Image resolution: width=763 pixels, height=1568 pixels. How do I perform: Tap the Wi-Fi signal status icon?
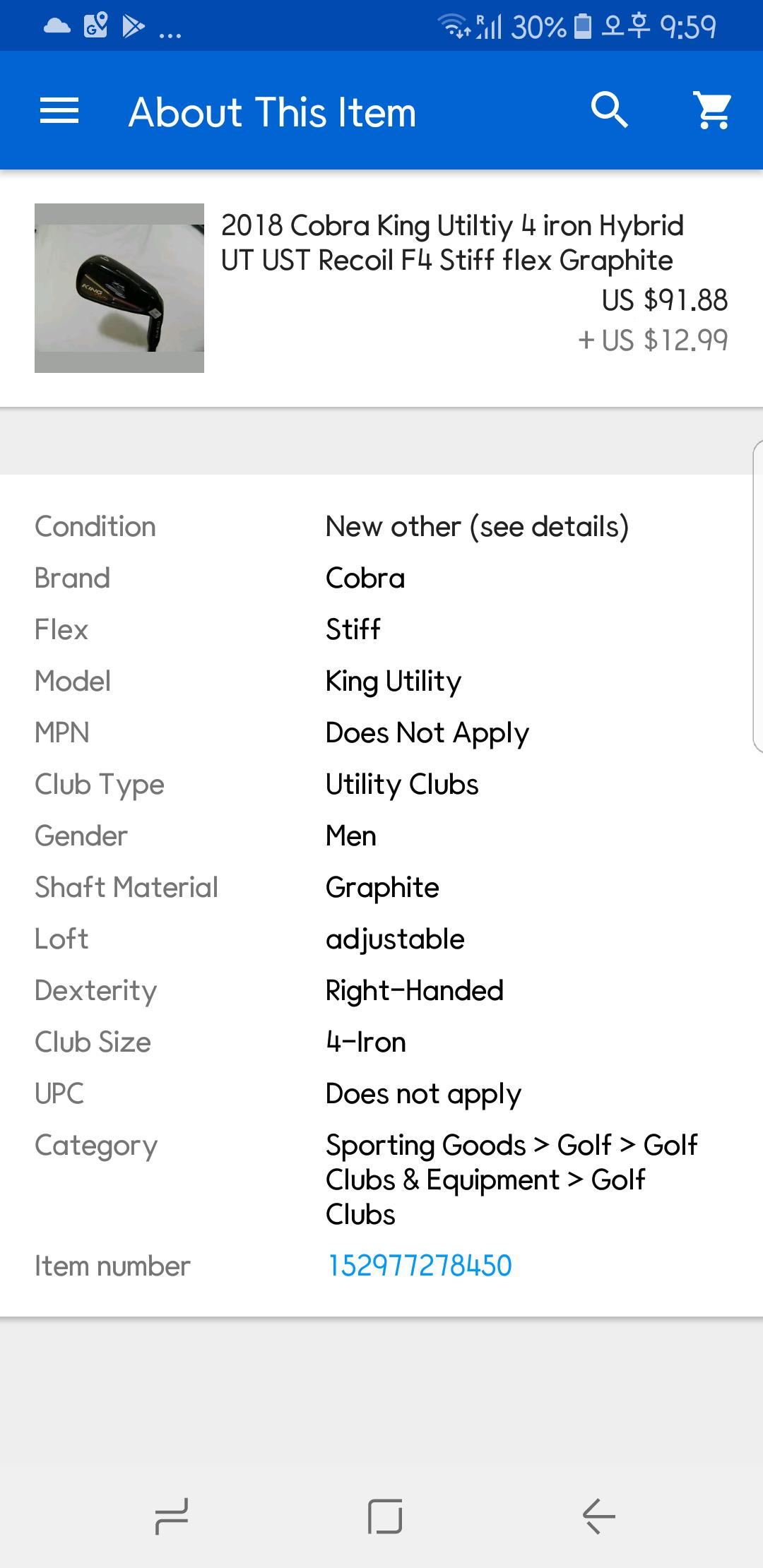[454, 27]
